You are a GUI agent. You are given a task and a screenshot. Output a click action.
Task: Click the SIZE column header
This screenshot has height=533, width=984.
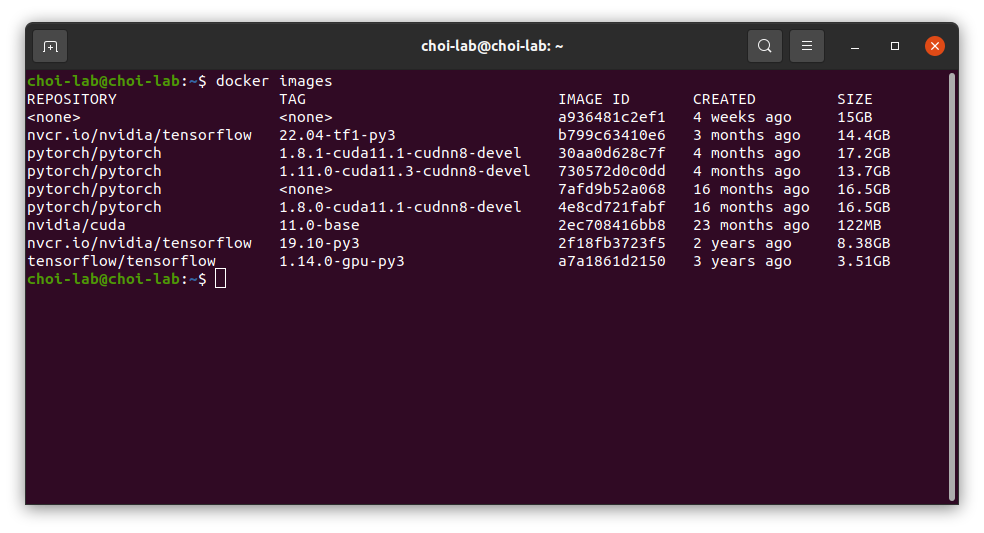855,99
